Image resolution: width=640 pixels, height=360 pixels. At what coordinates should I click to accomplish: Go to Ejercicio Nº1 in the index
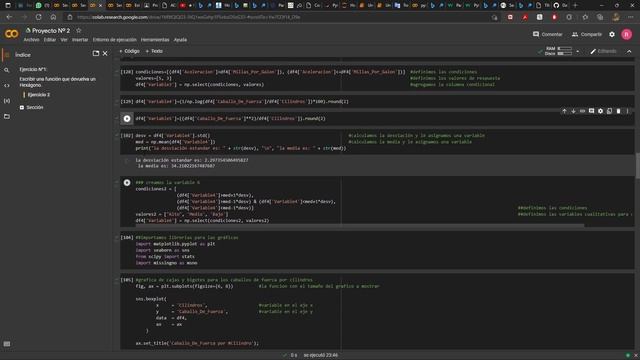(33, 69)
